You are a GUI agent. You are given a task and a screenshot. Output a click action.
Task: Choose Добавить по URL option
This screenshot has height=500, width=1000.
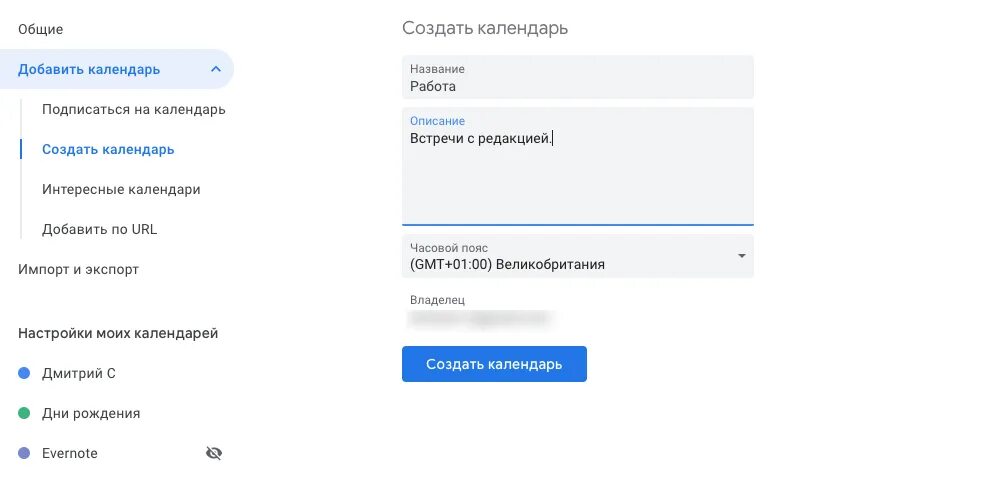[99, 230]
